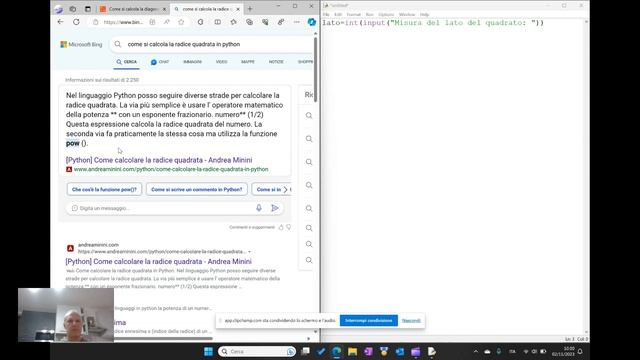Add page to favorites star
This screenshot has width=640, height=360.
click(x=181, y=22)
